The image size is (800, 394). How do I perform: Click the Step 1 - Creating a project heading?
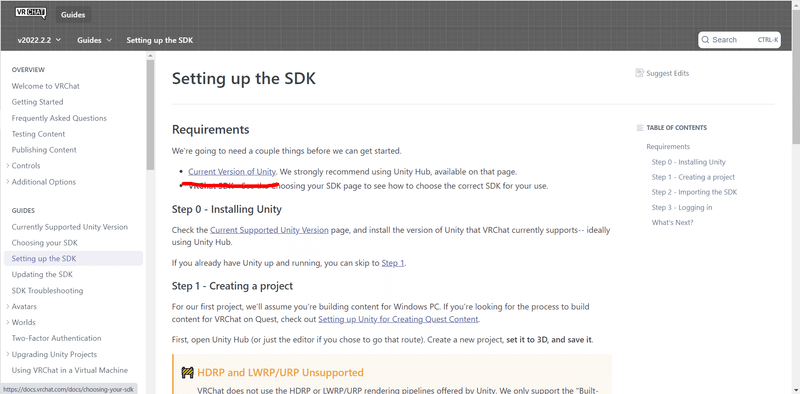coord(232,286)
